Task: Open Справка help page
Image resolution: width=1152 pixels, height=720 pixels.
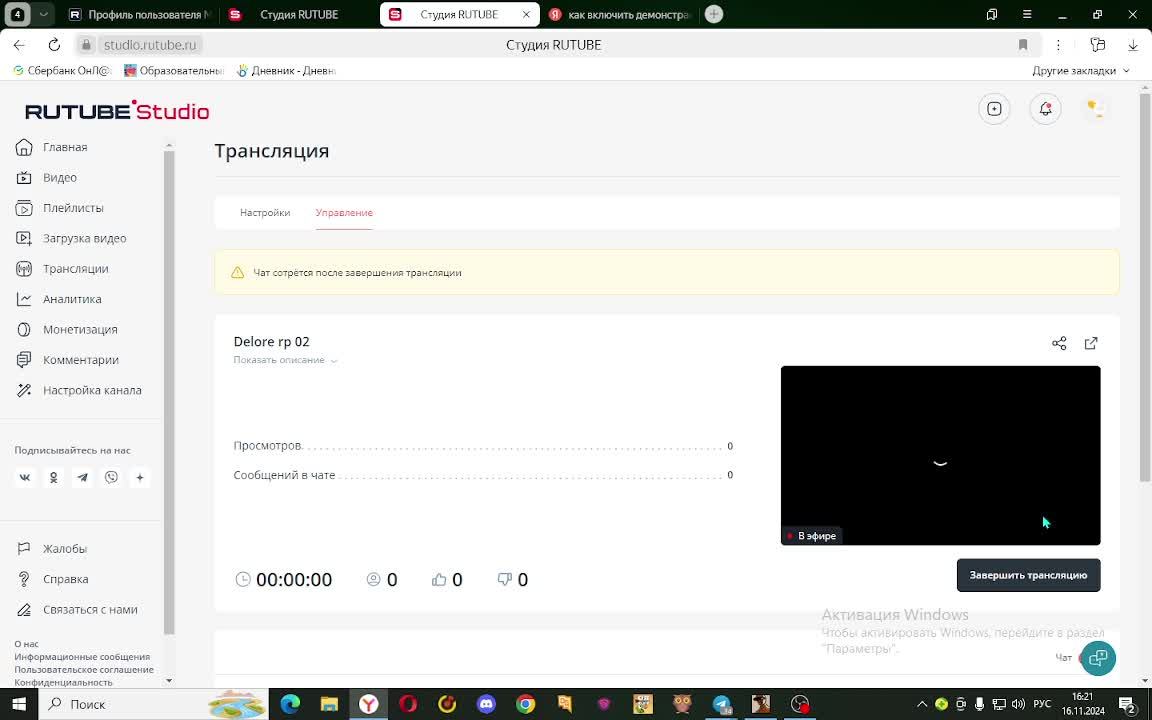Action: point(52,579)
